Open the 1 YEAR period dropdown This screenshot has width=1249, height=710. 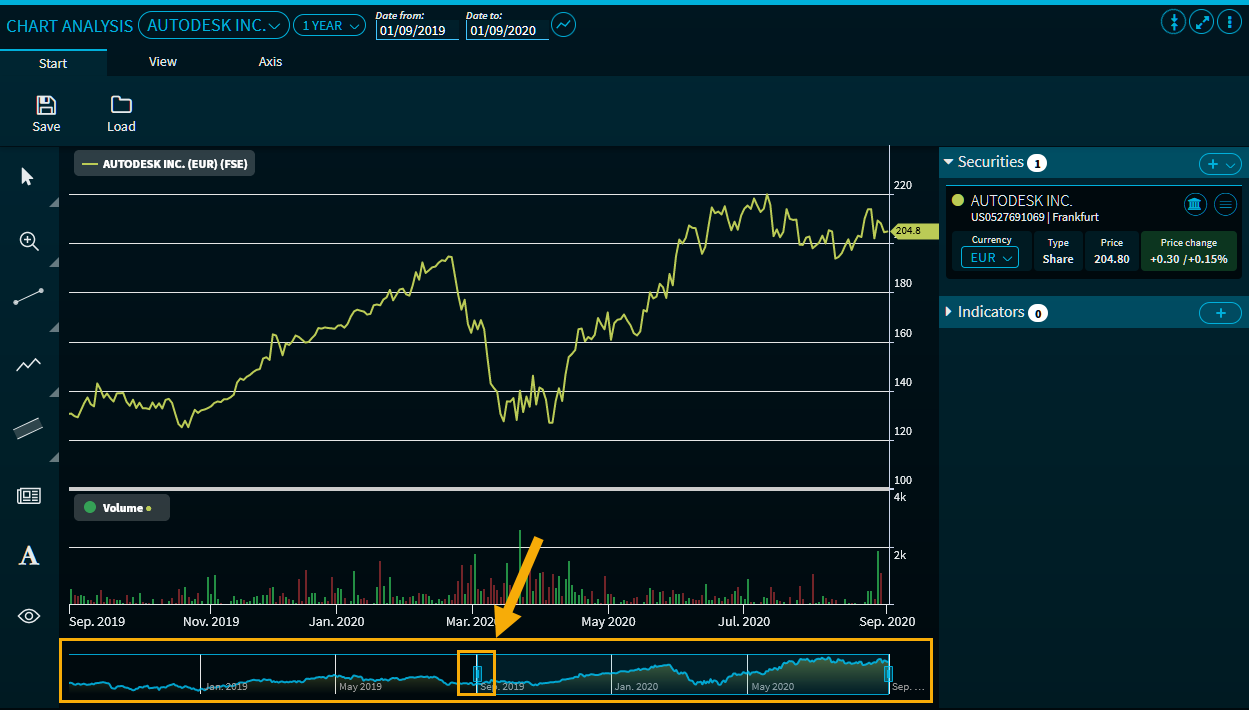(329, 26)
